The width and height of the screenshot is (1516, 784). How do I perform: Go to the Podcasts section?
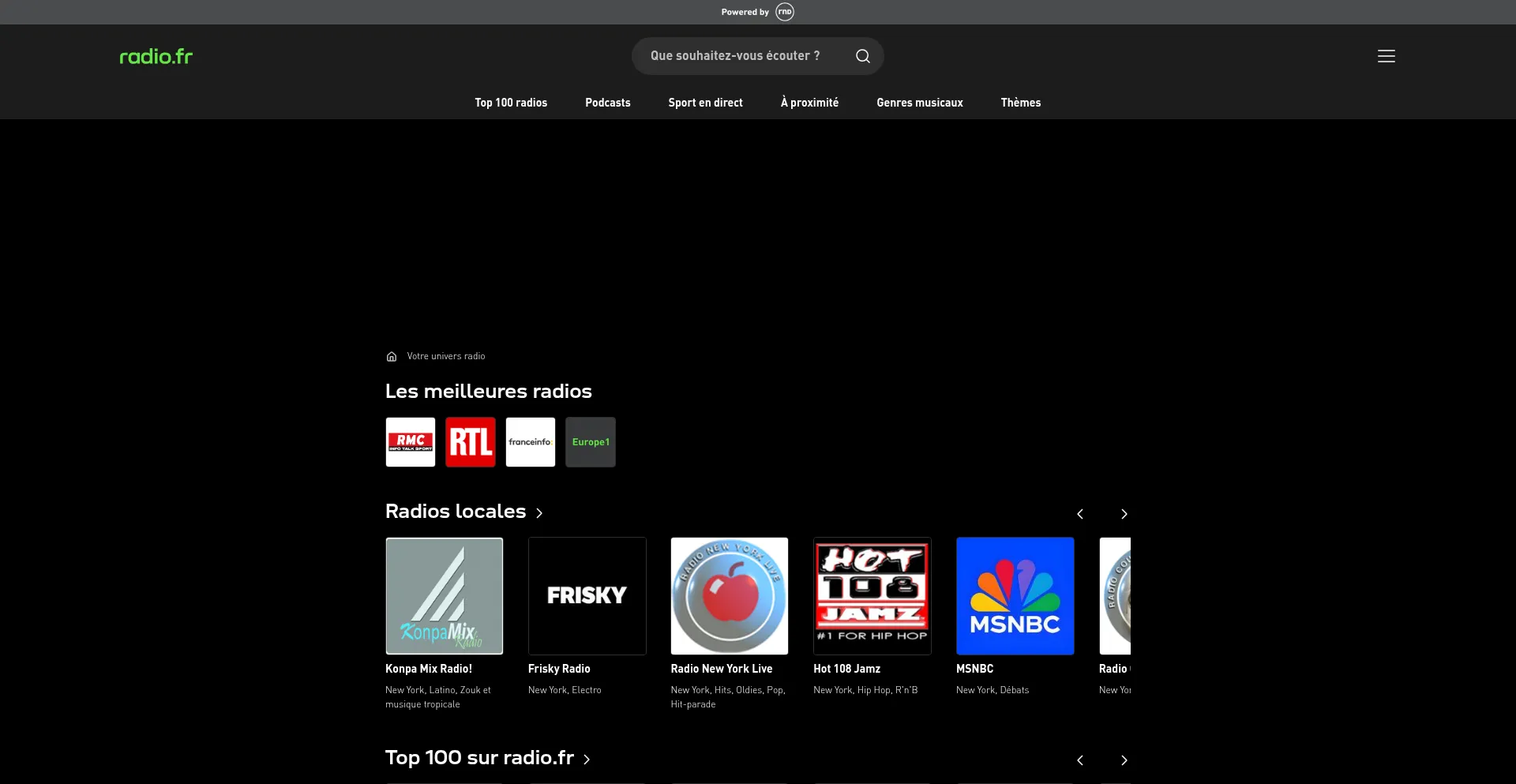point(607,103)
